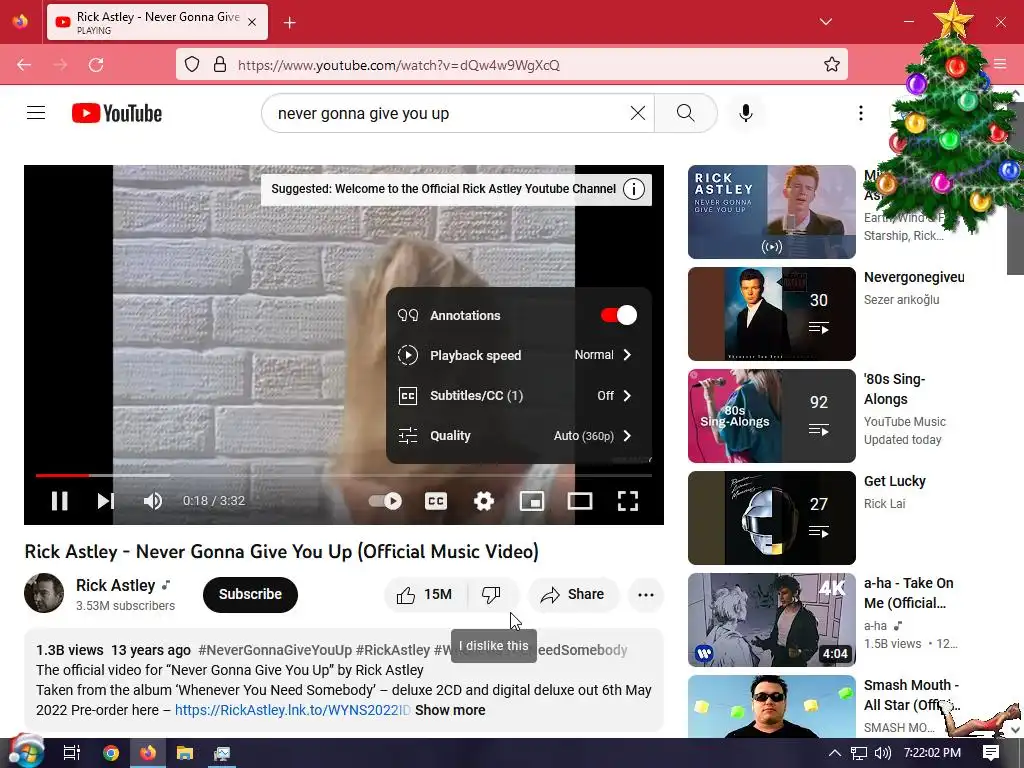Mute the video volume speaker icon
The image size is (1024, 768).
coord(153,501)
